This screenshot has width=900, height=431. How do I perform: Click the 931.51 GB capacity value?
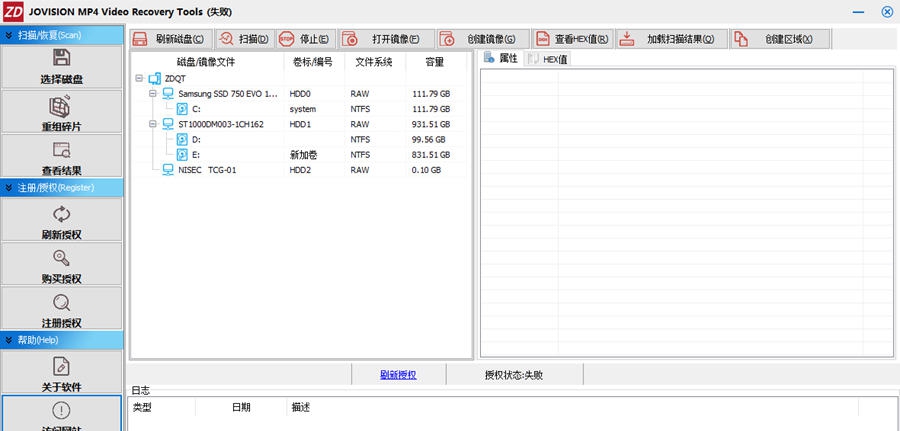pyautogui.click(x=431, y=124)
